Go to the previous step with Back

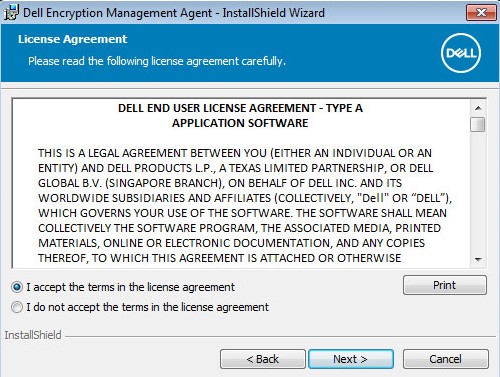click(x=263, y=359)
